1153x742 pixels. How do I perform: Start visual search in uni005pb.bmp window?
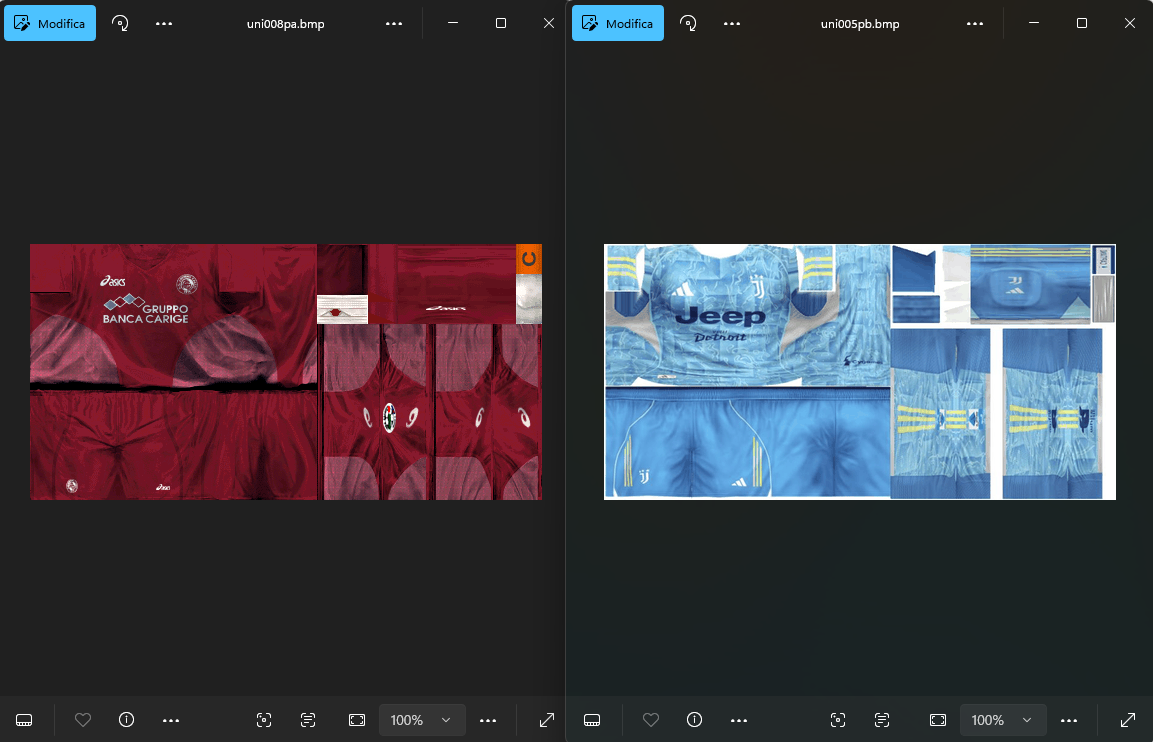(x=838, y=720)
